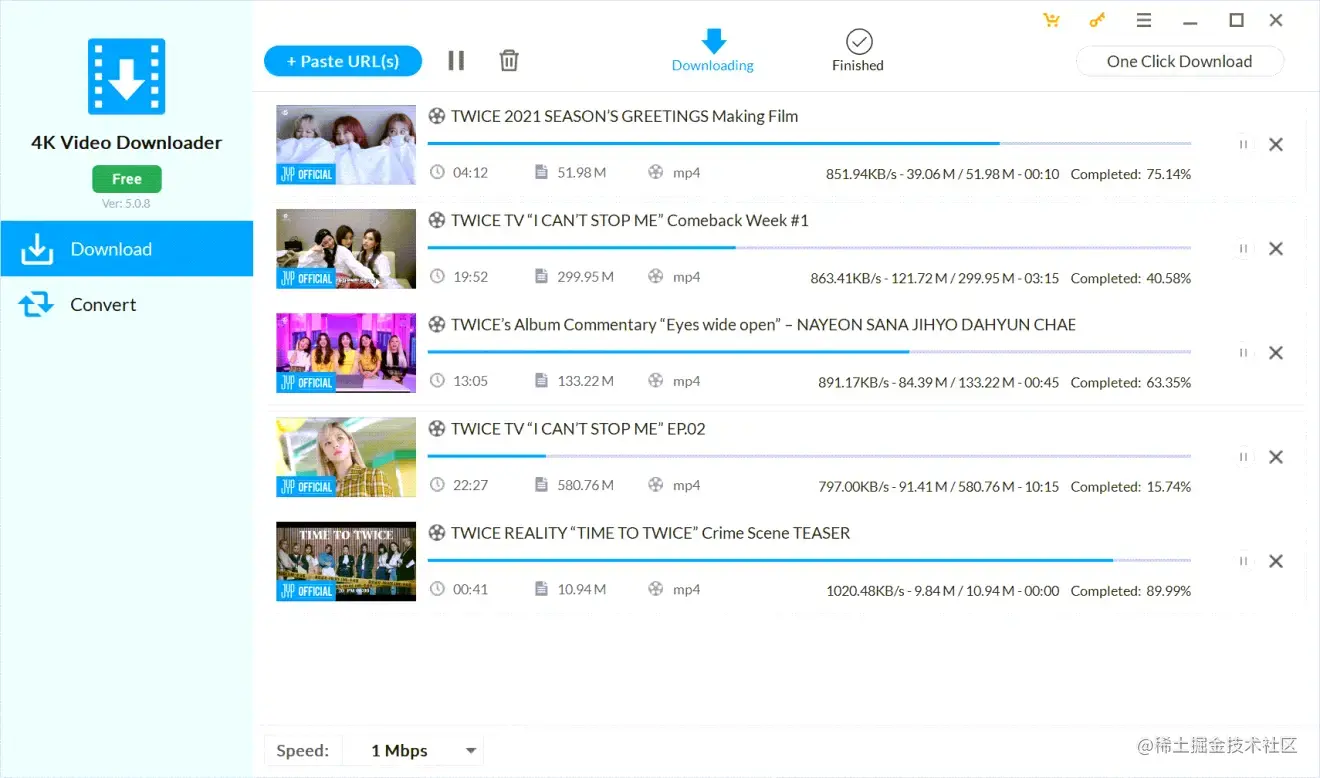Open the hamburger menu in the title bar
Image resolution: width=1320 pixels, height=778 pixels.
(x=1143, y=20)
